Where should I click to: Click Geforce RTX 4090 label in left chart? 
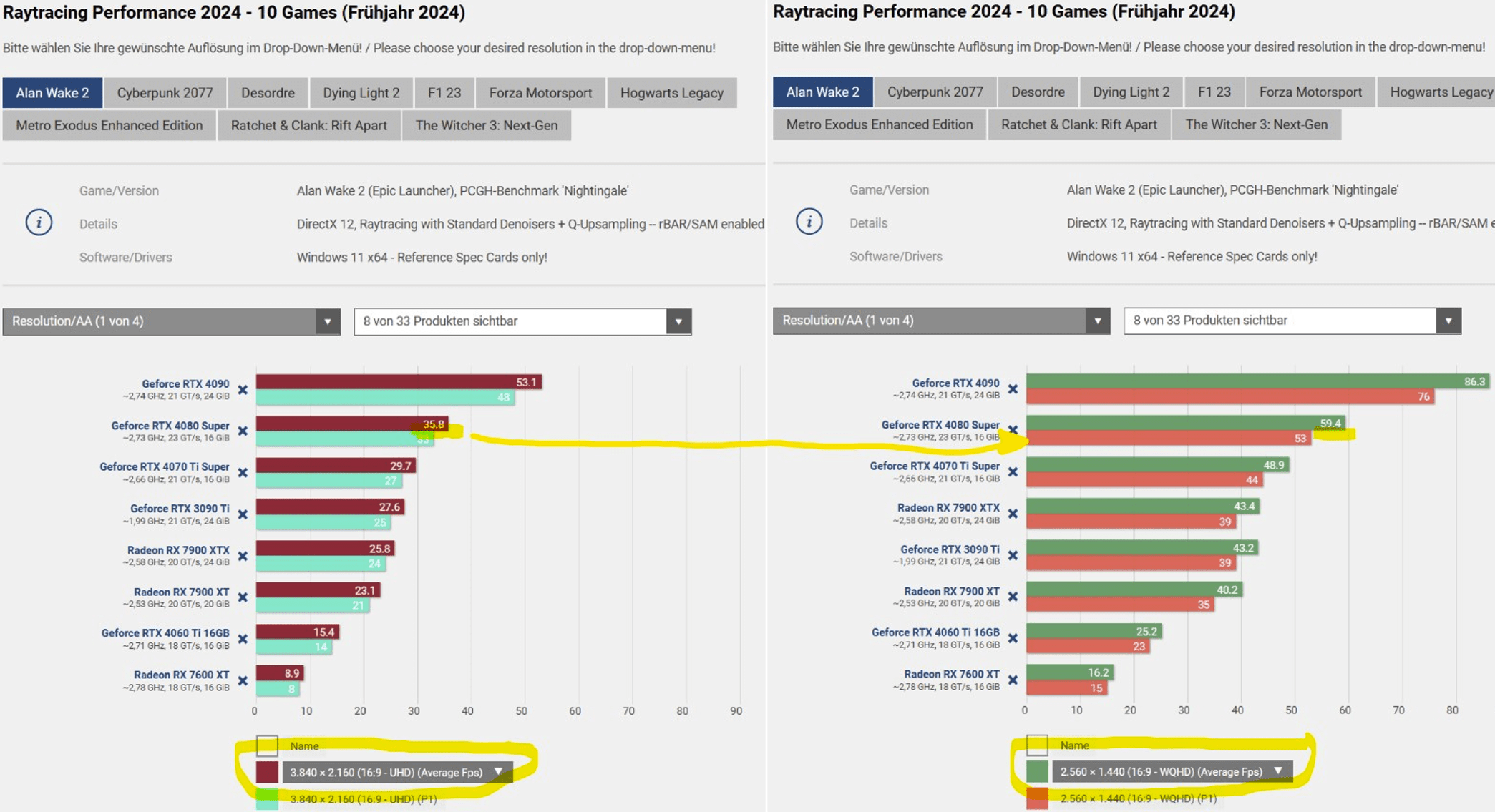pyautogui.click(x=185, y=384)
